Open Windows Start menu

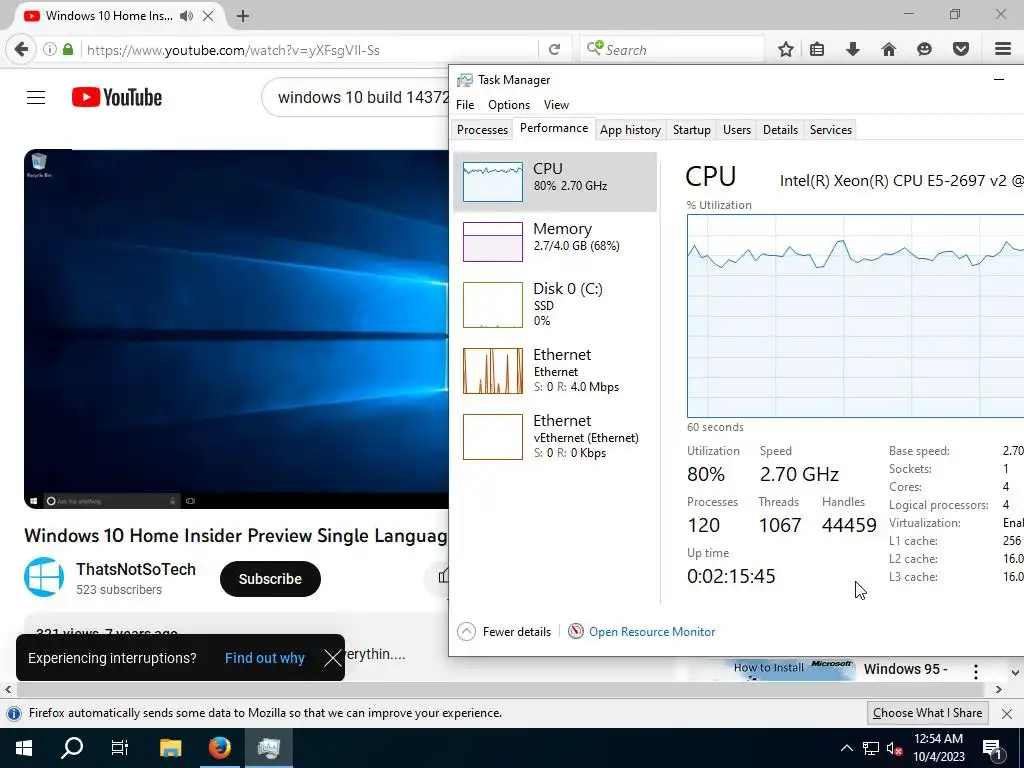24,748
